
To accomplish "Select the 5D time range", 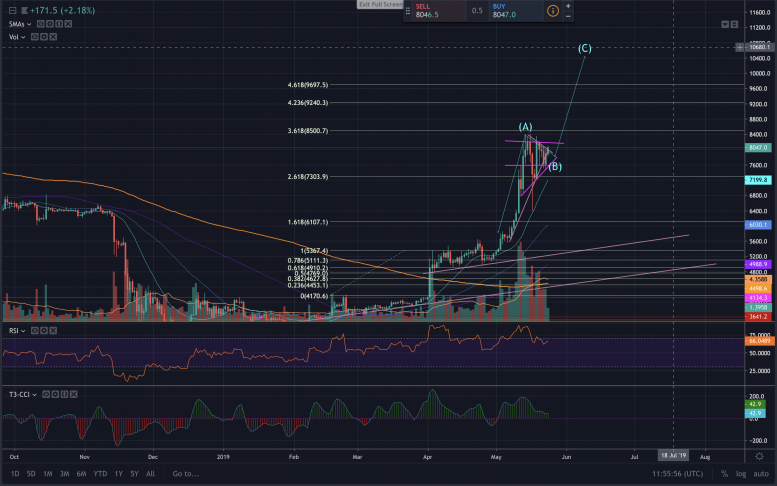I will pos(31,474).
